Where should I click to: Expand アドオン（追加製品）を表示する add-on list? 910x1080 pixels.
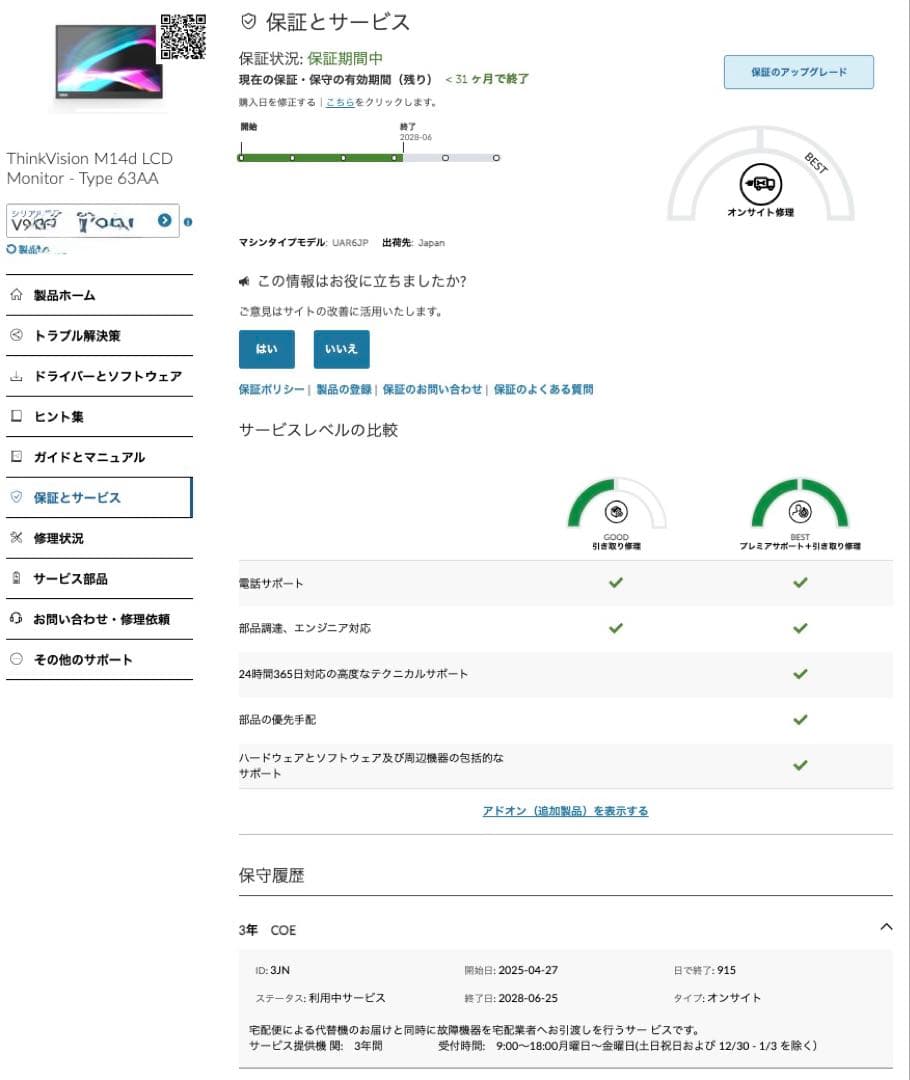tap(565, 809)
